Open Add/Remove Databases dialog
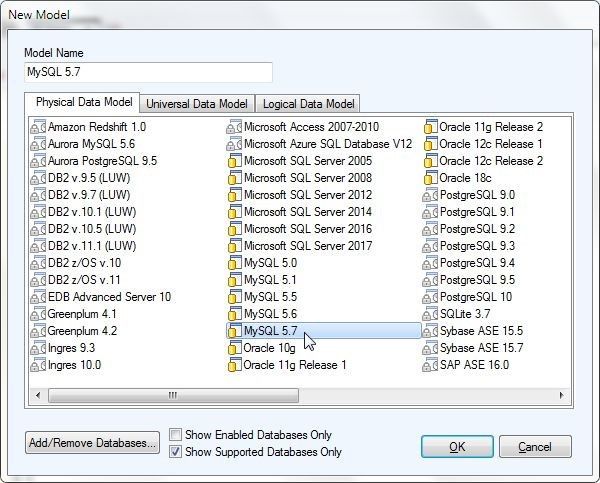The height and width of the screenshot is (483, 600). (x=92, y=443)
